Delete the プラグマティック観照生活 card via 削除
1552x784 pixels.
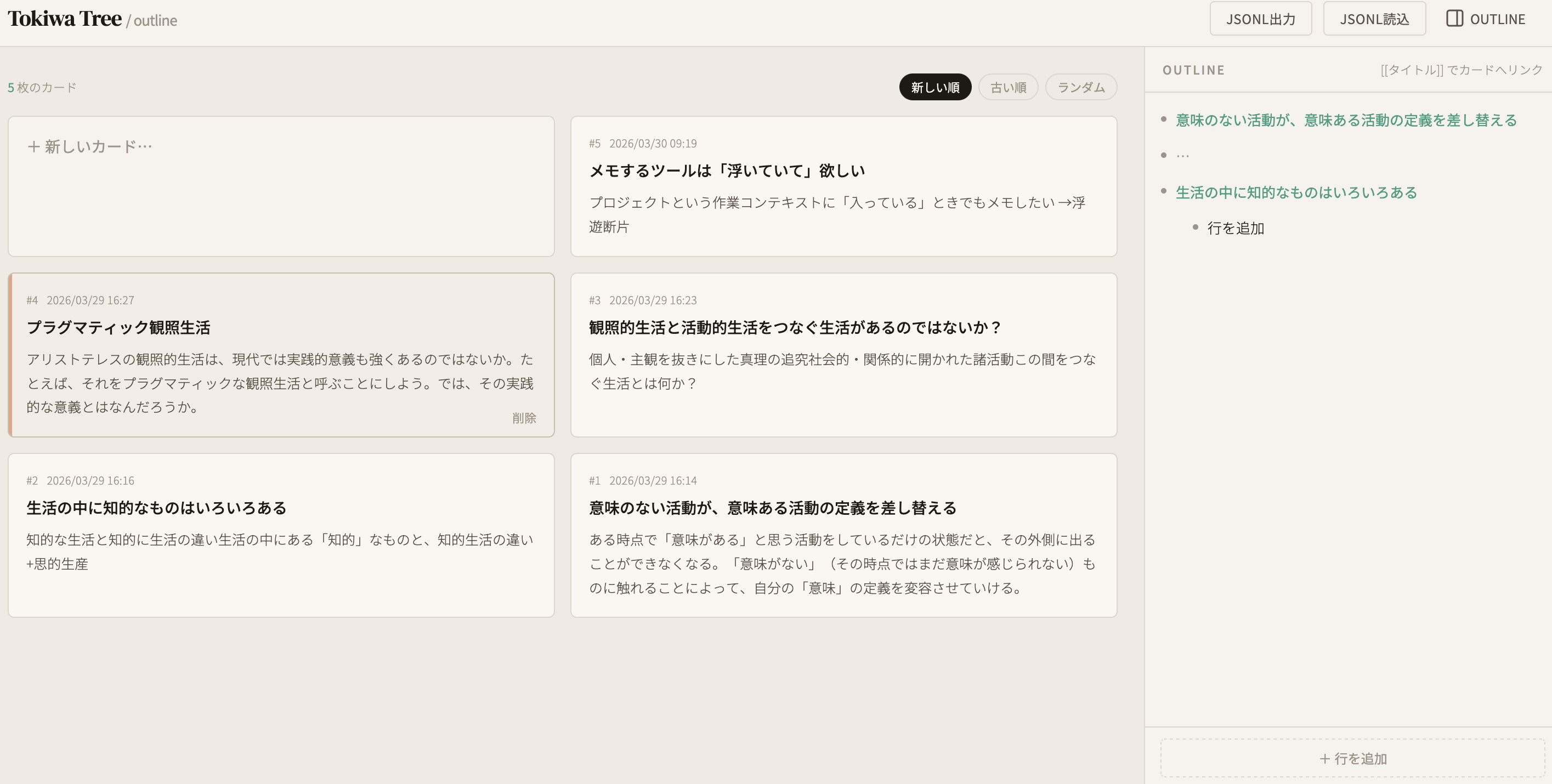click(x=525, y=418)
